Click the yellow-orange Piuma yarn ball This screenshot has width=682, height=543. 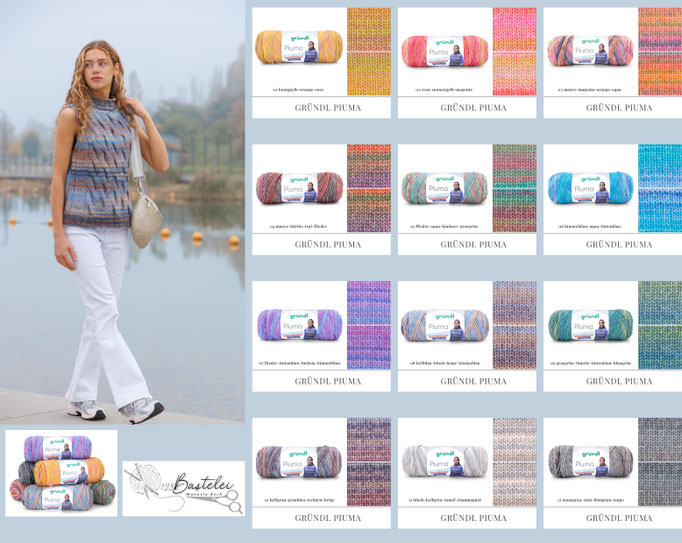point(299,47)
